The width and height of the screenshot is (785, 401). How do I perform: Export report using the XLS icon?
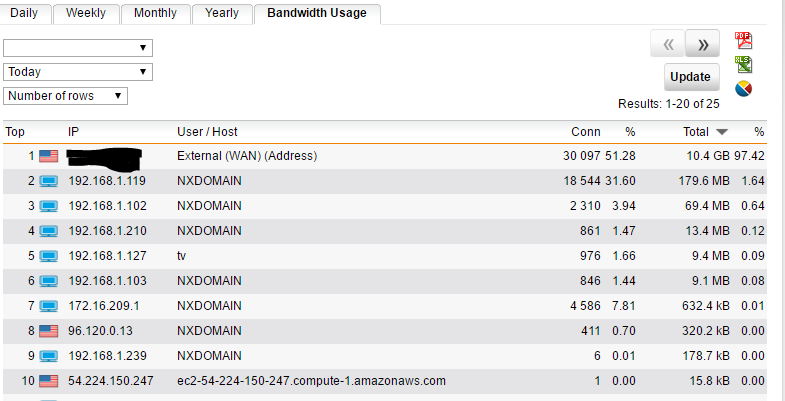coord(743,65)
